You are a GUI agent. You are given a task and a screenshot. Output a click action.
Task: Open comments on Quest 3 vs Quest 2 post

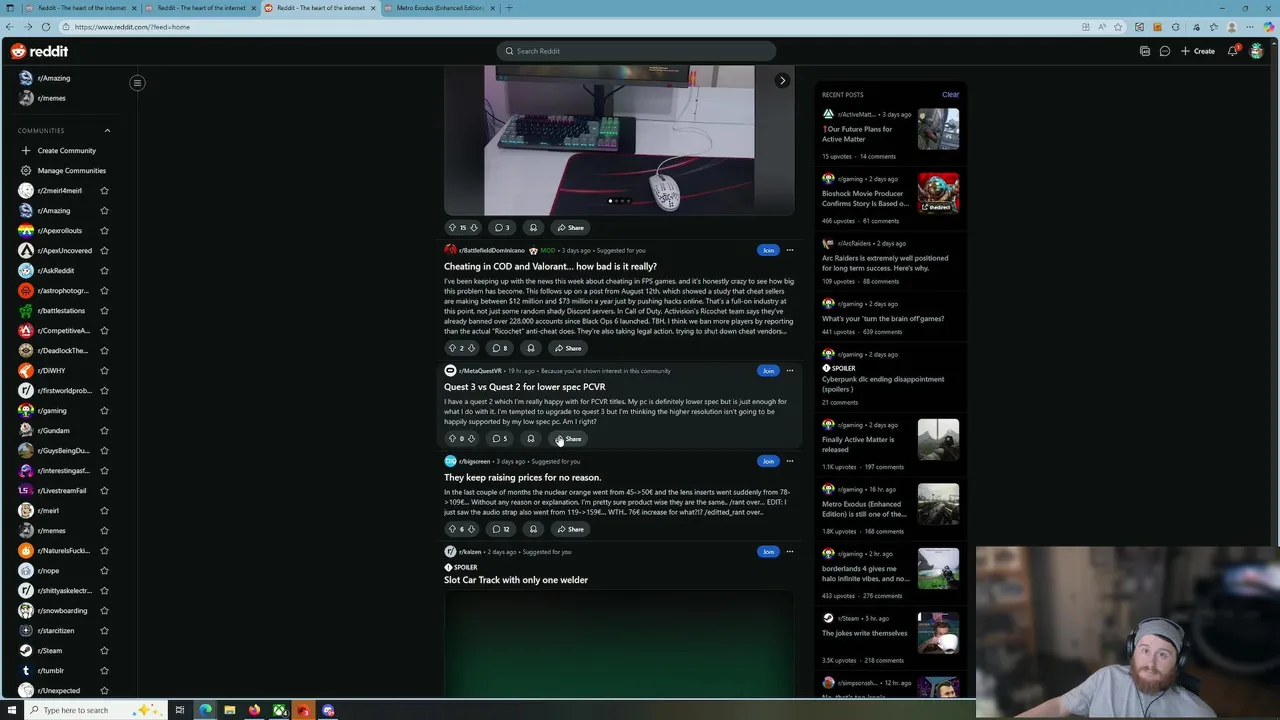pos(500,439)
